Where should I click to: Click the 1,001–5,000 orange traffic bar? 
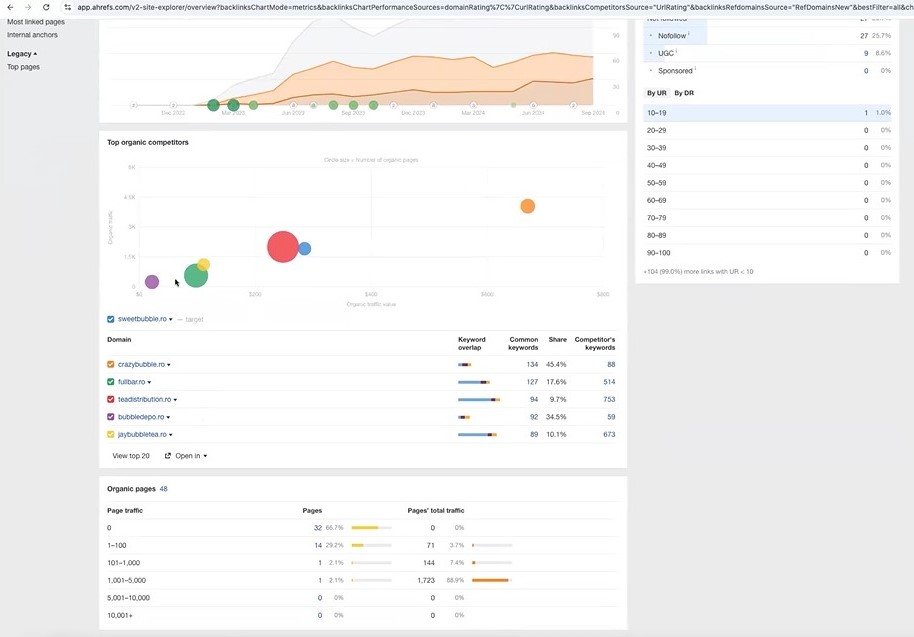click(x=490, y=580)
